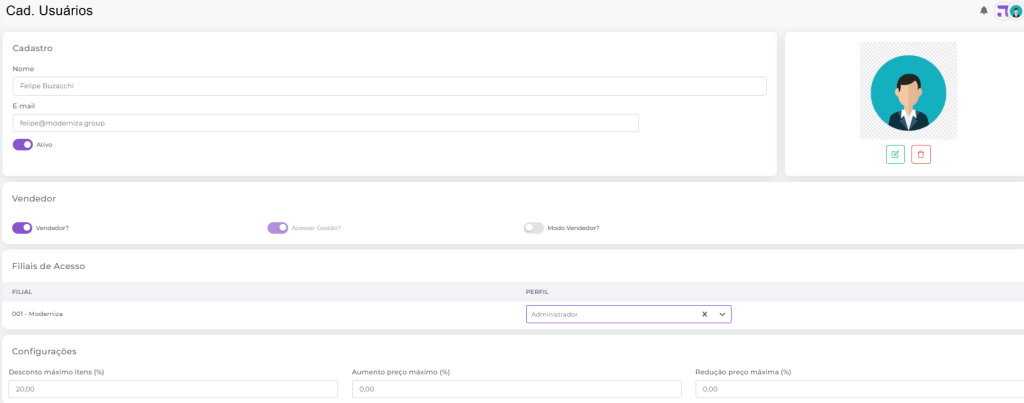The width and height of the screenshot is (1024, 403).
Task: Expand the Perfil dropdown arrow
Action: (x=722, y=314)
